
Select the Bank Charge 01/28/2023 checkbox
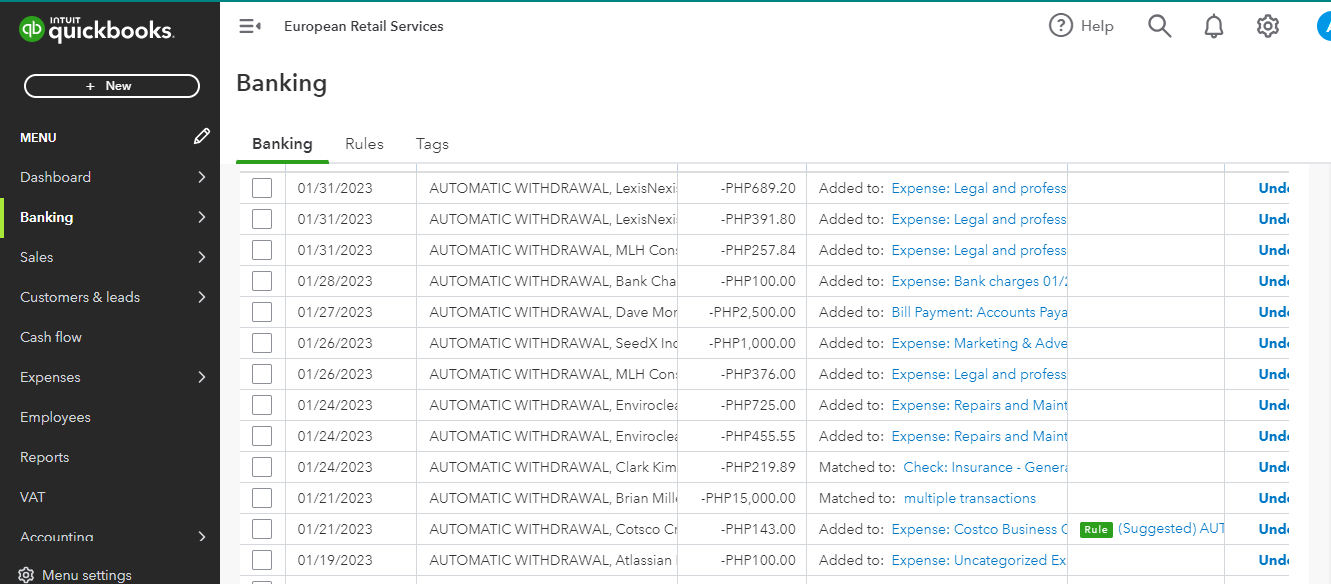coord(262,281)
